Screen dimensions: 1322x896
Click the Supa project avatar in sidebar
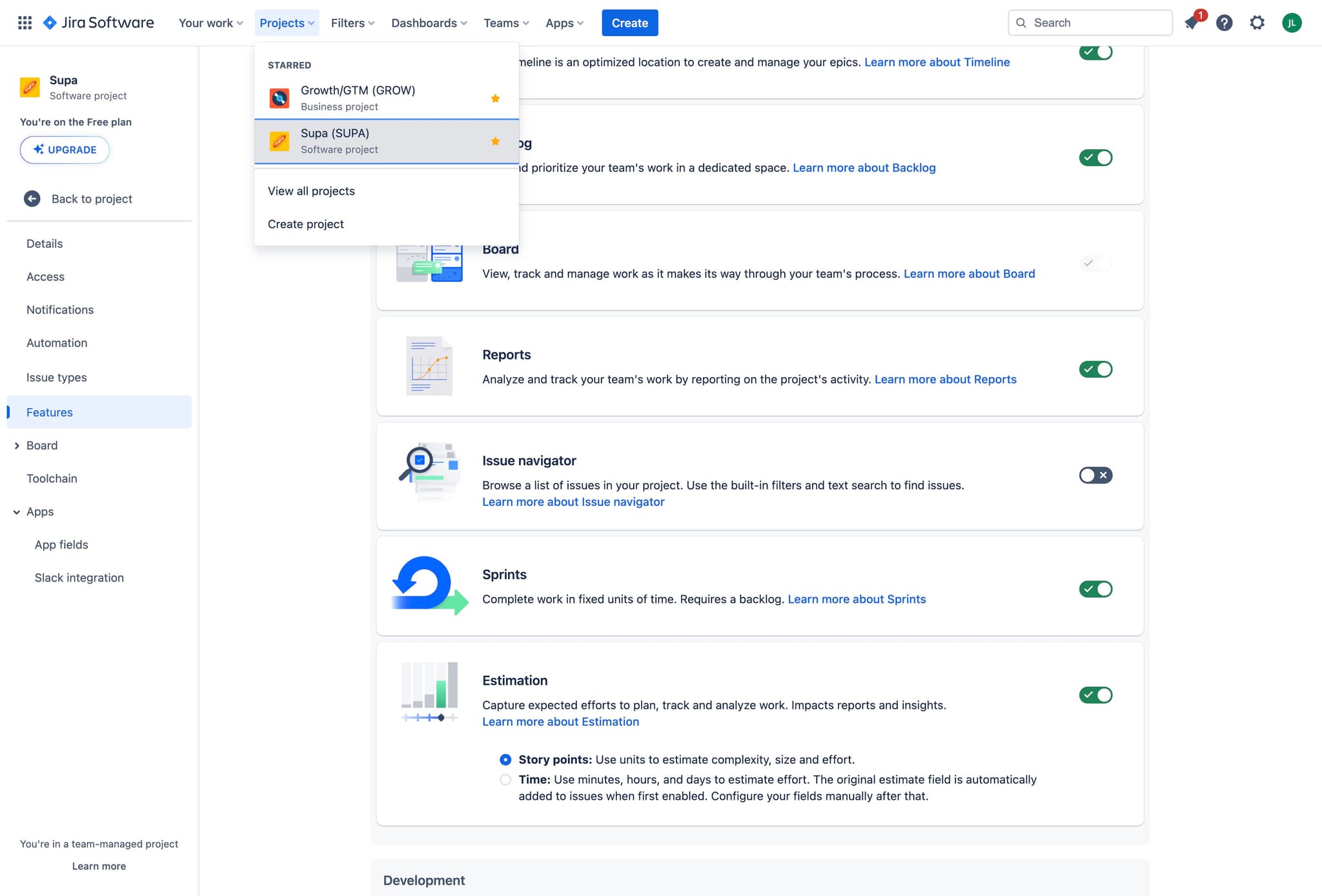click(29, 87)
